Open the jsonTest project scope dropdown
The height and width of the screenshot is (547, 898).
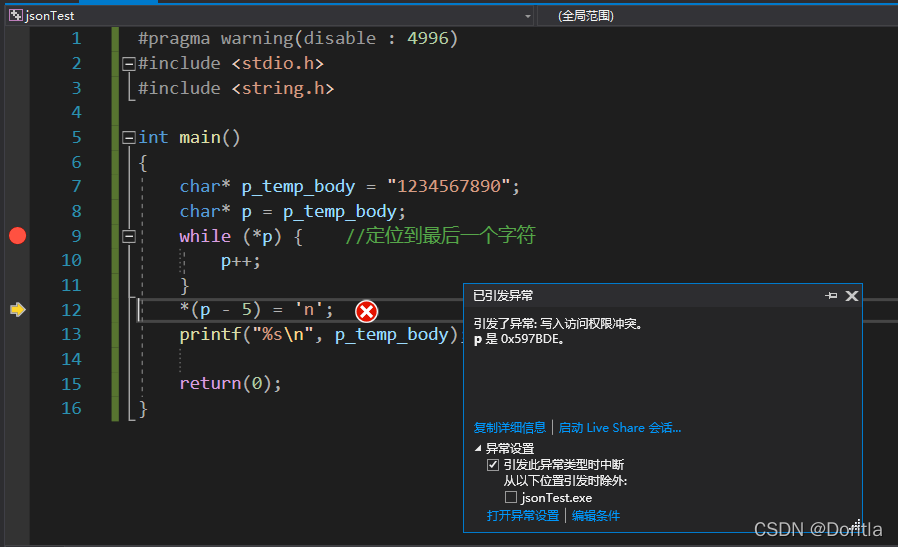tap(527, 16)
